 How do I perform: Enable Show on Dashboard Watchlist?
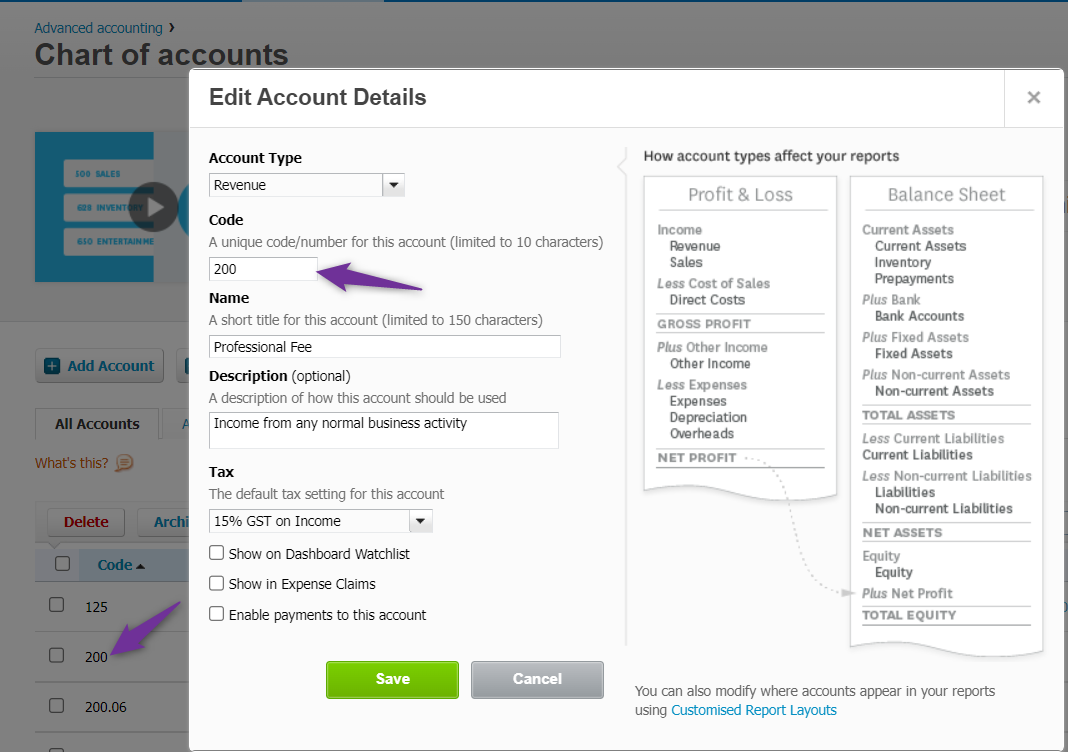click(x=217, y=553)
